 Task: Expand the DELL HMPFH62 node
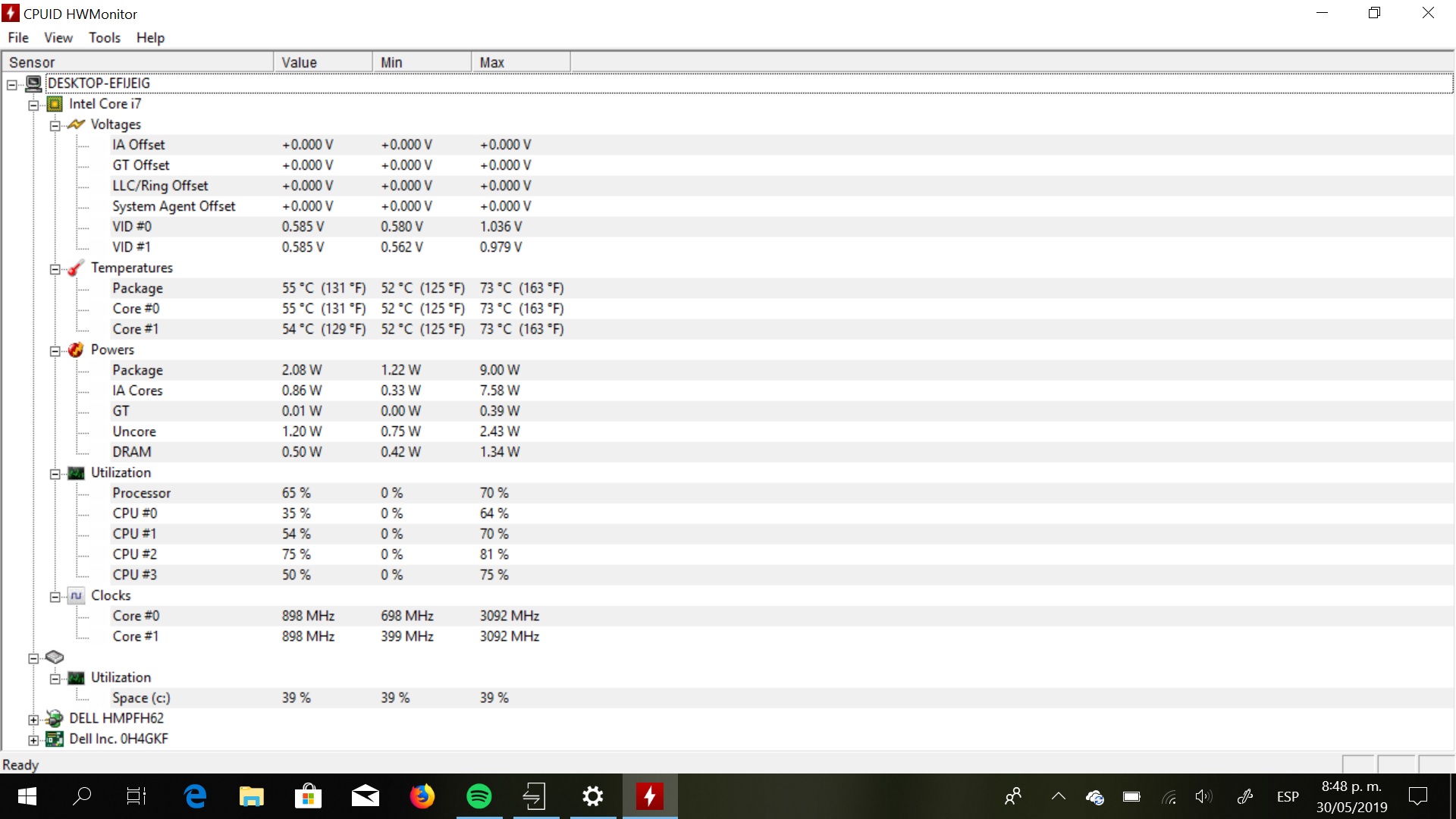[x=33, y=720]
